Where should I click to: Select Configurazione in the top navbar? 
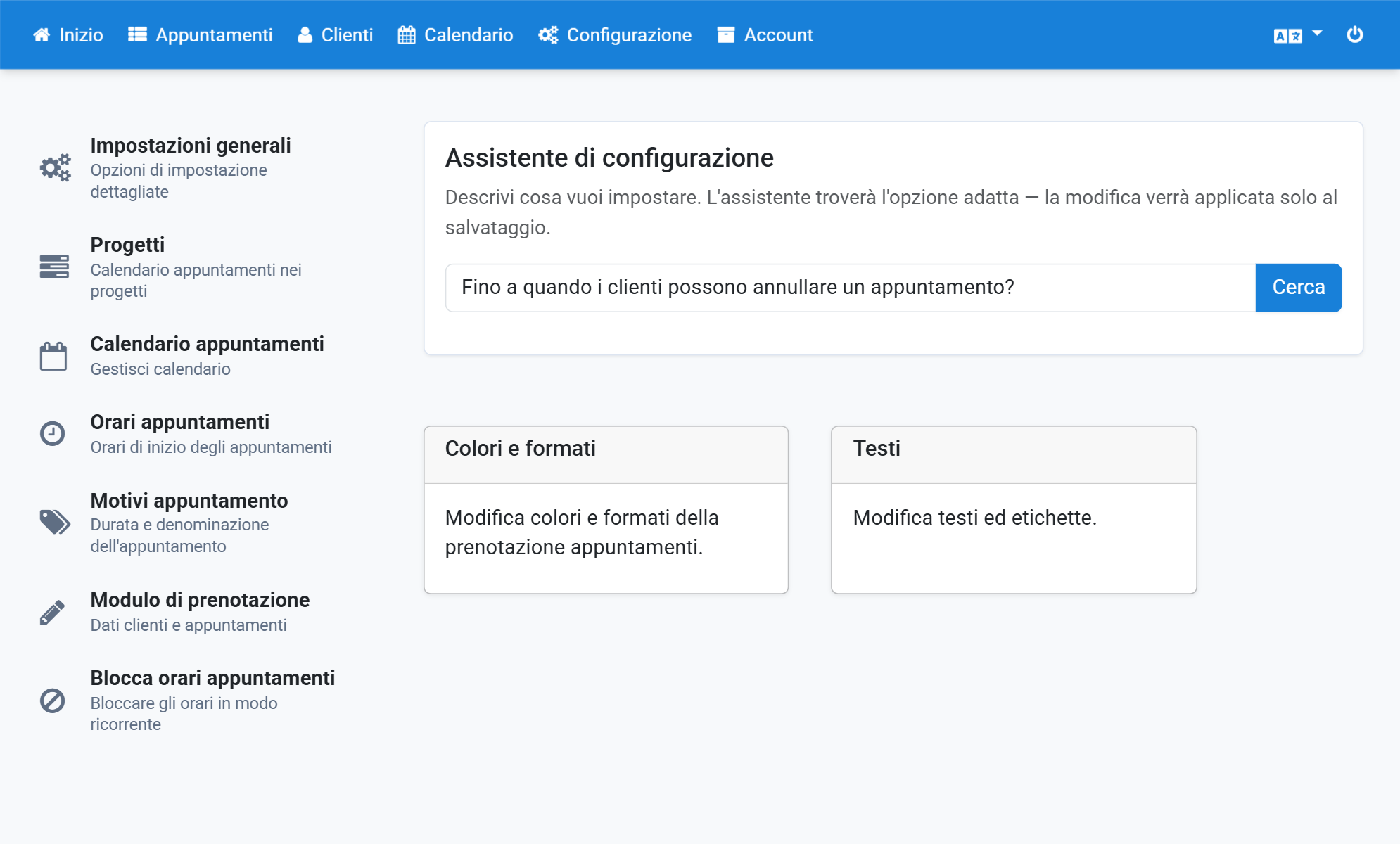615,34
